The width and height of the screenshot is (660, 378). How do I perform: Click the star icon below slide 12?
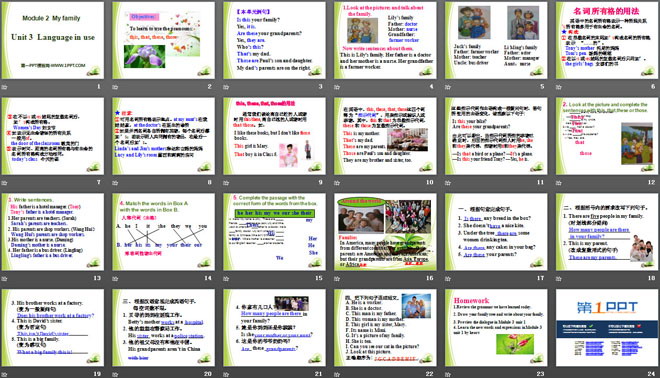tap(559, 183)
